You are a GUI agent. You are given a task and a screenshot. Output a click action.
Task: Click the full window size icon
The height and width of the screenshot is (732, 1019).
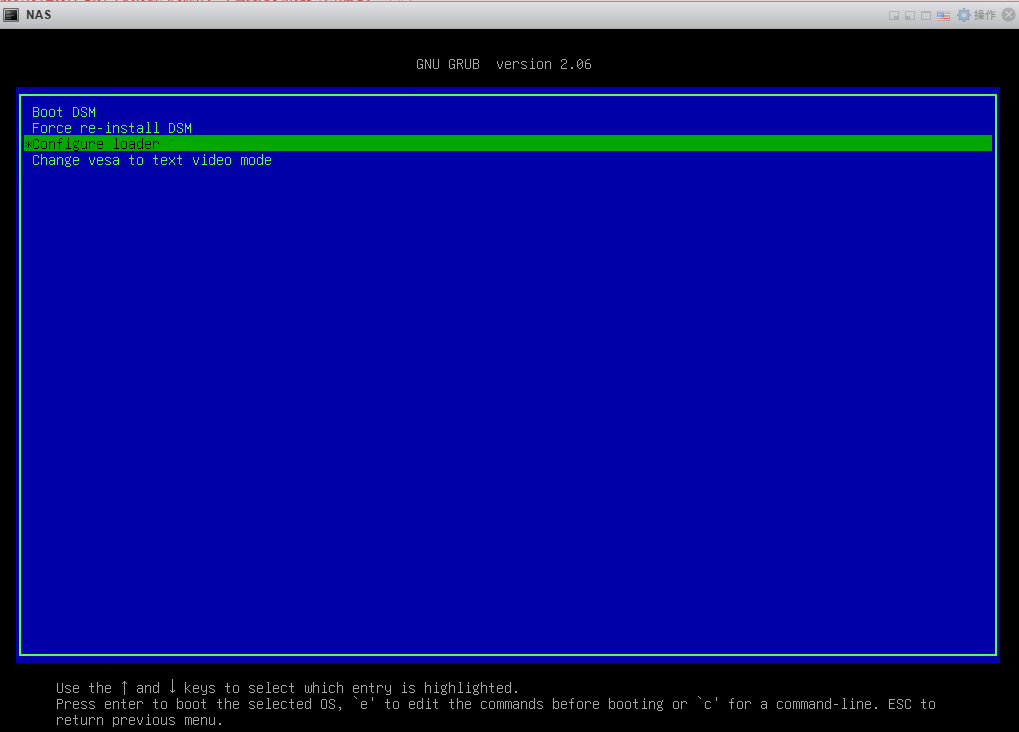[926, 16]
